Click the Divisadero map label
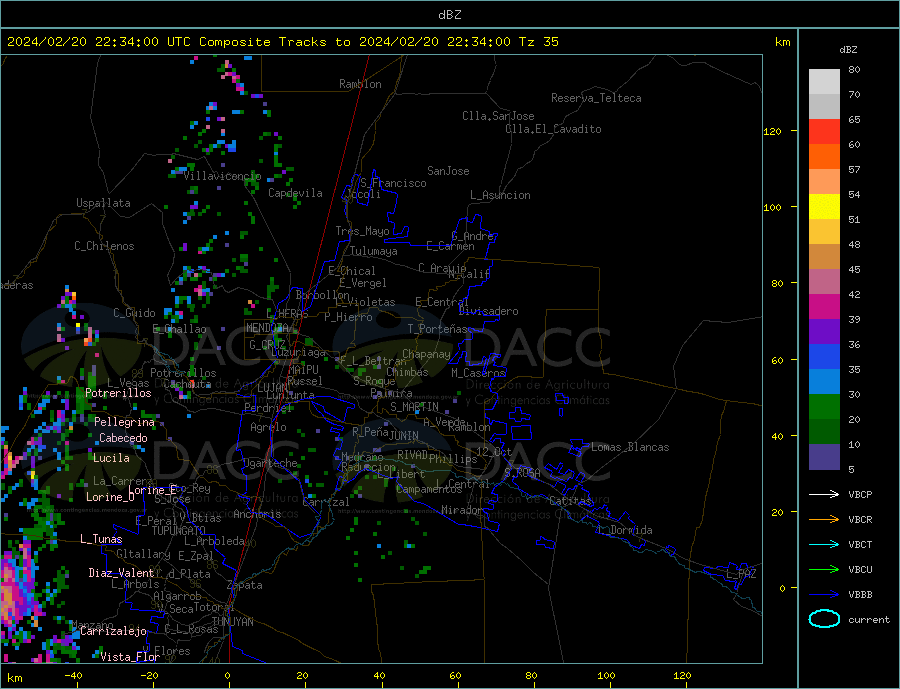Viewport: 900px width, 689px height. point(488,311)
